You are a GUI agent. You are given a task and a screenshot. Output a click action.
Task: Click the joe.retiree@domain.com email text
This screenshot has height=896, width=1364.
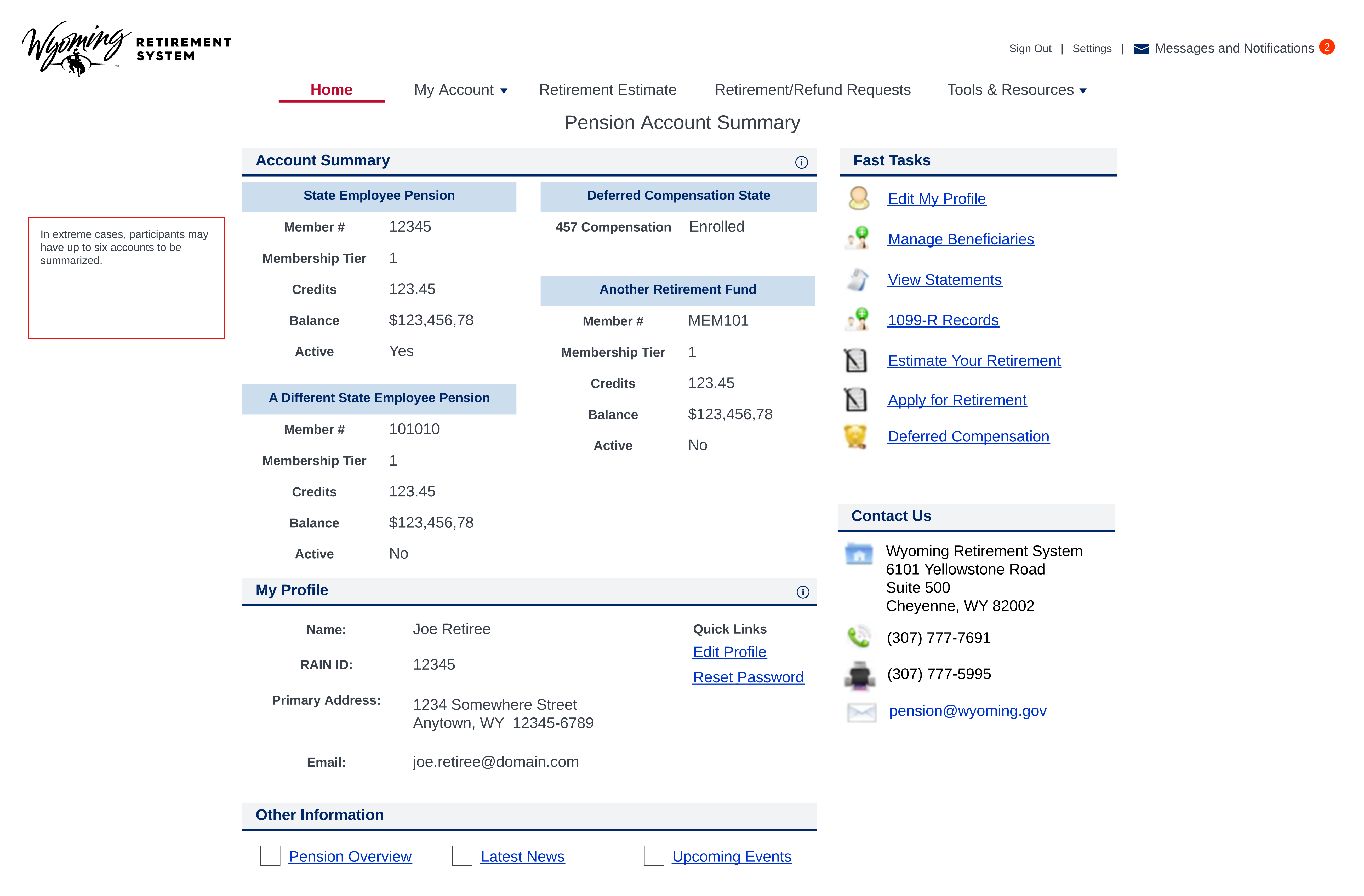[496, 761]
